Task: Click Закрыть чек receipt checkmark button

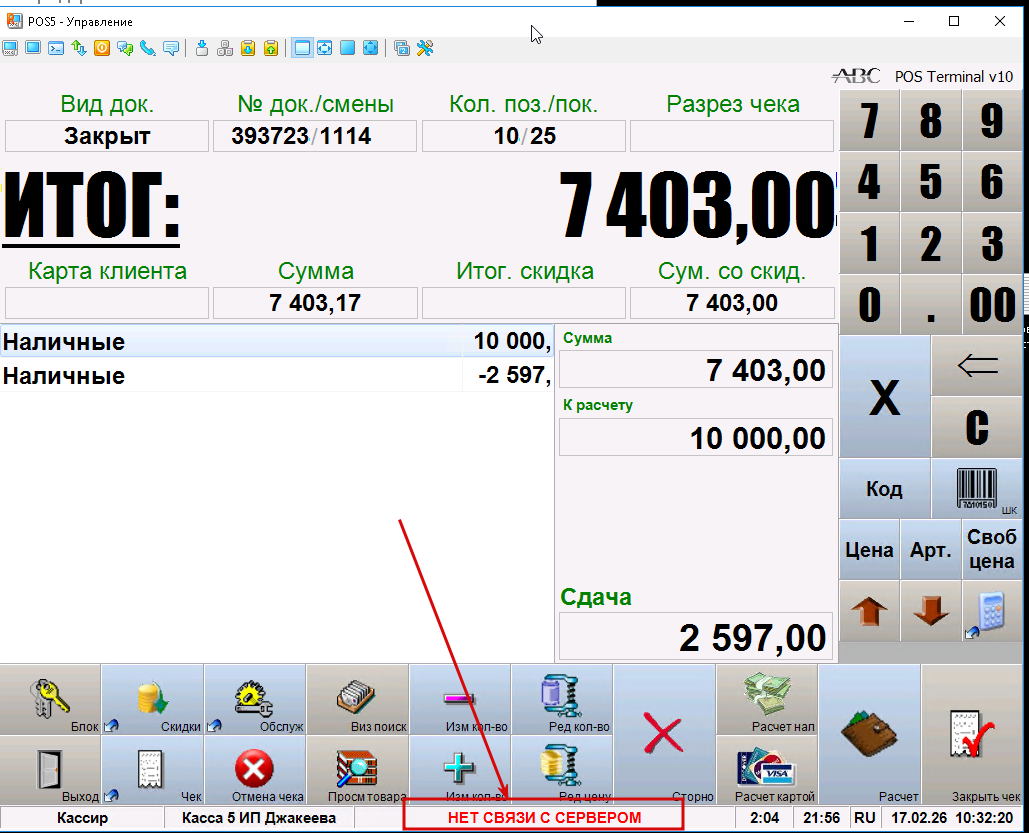Action: coord(973,735)
